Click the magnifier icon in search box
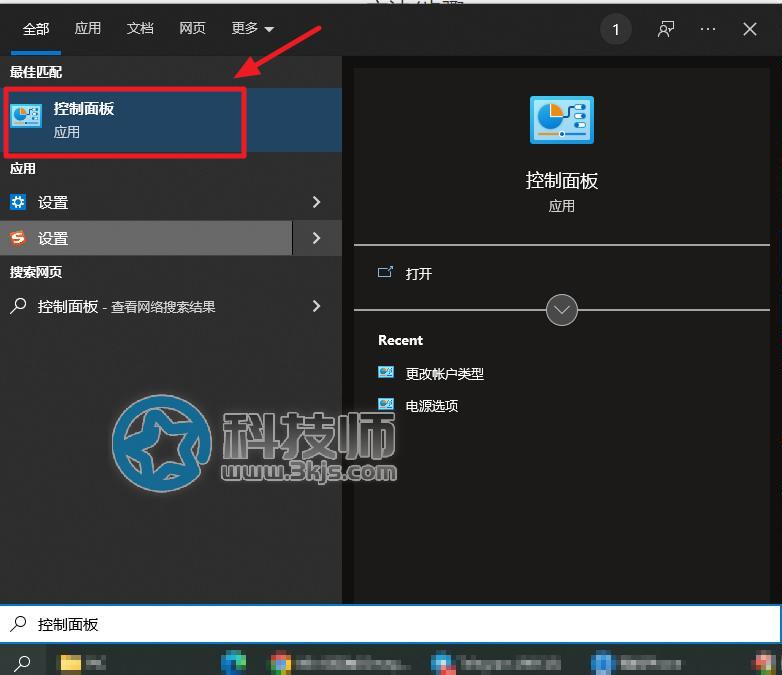Screen dimensions: 782x675 click(x=18, y=624)
